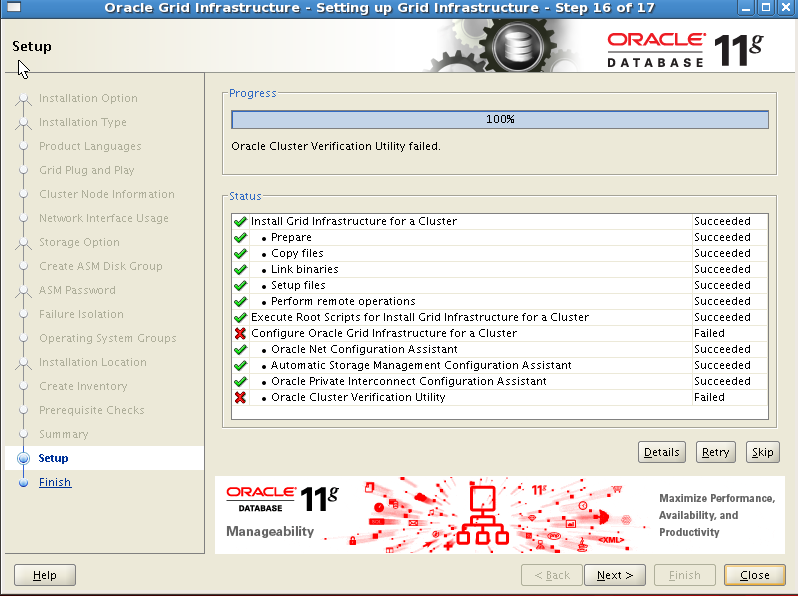Screen dimensions: 798x596
Task: Click green check beside Automatic Storage Management Assistant
Action: pos(240,365)
